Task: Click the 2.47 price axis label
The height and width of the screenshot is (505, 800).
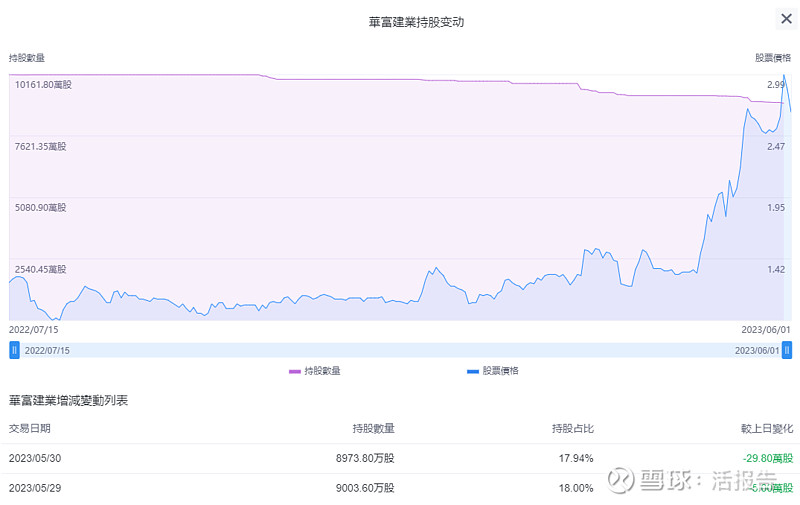Action: (776, 146)
